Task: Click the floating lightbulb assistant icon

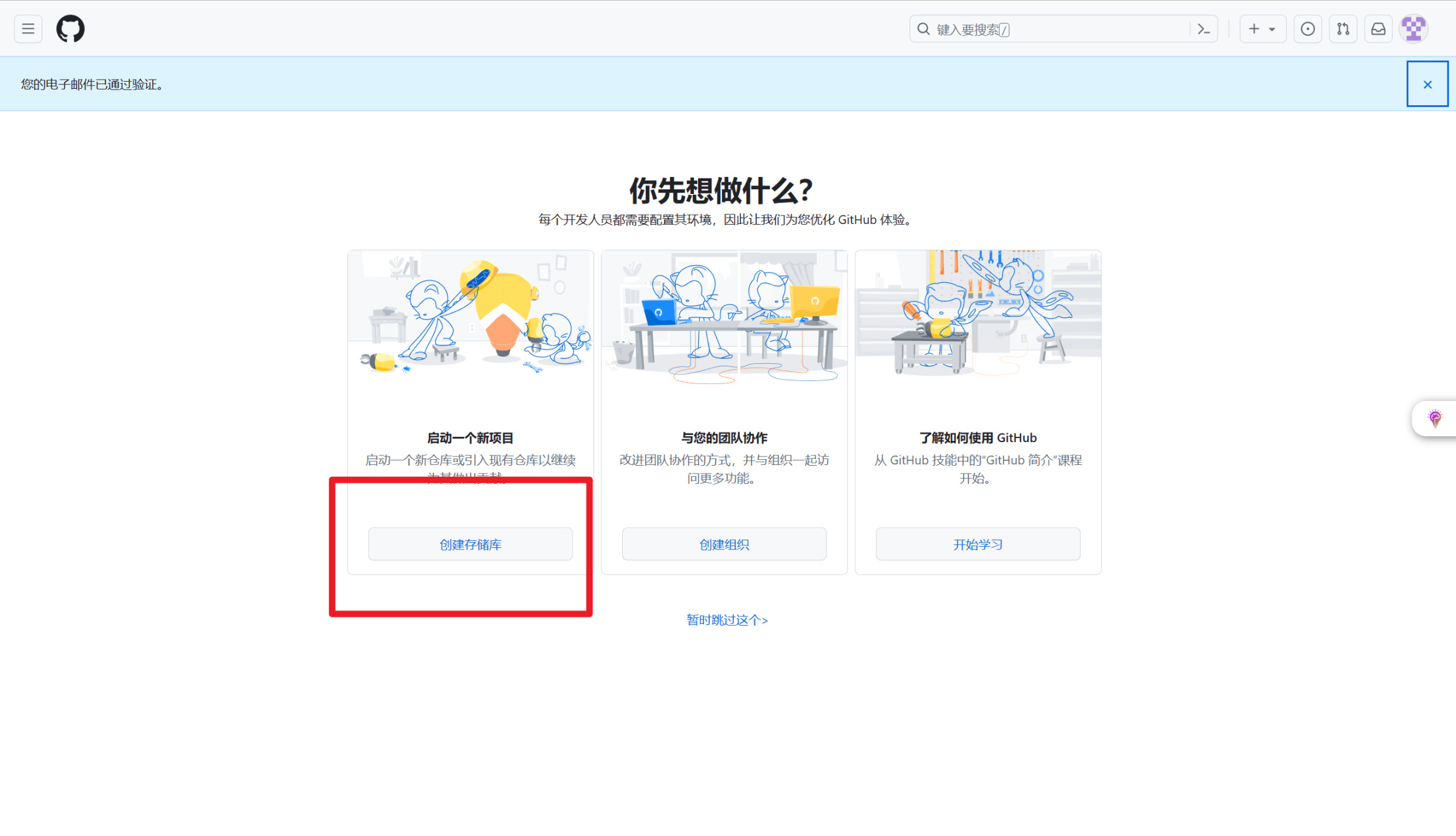Action: point(1434,418)
